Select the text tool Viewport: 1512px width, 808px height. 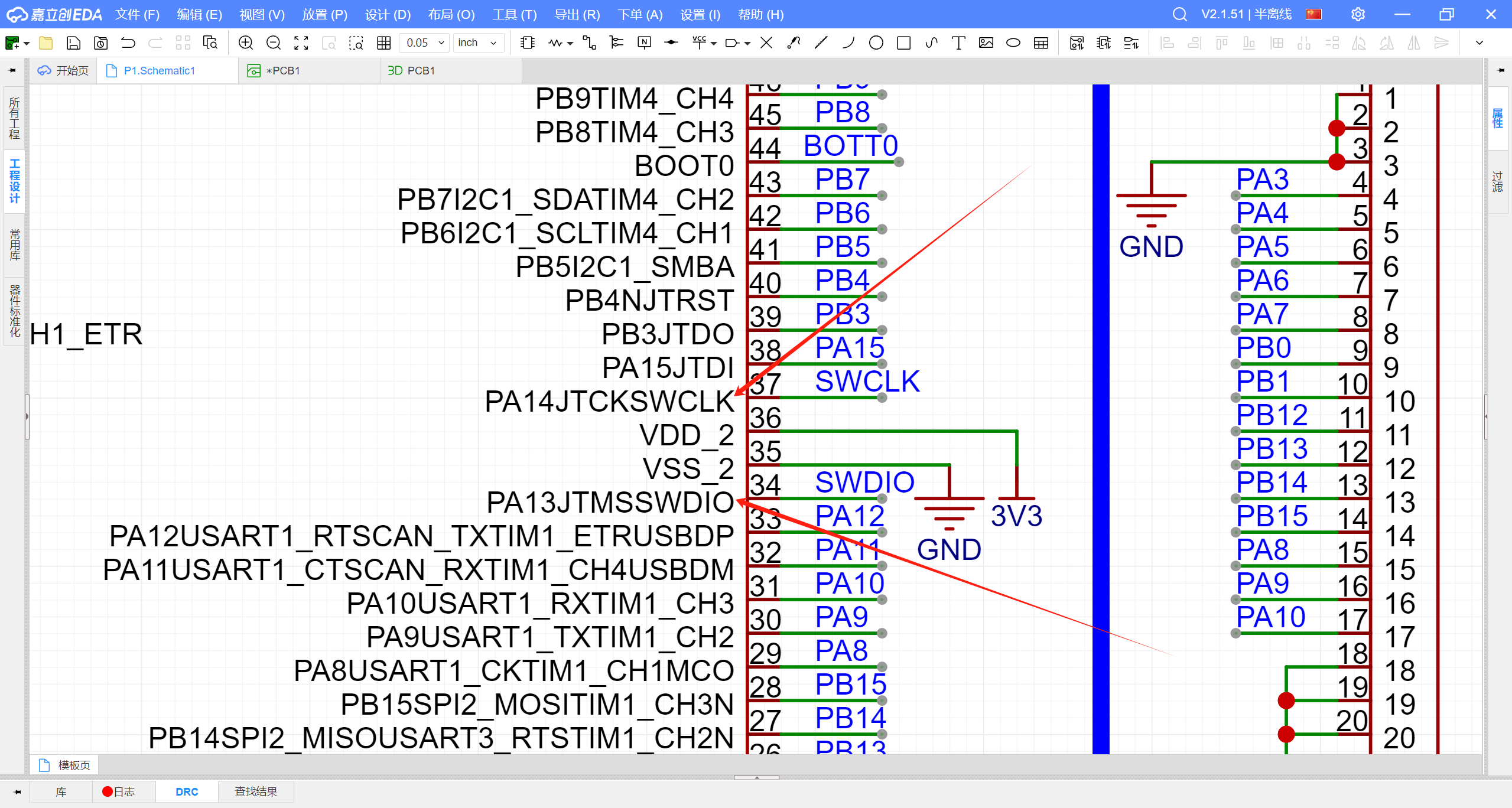click(958, 43)
